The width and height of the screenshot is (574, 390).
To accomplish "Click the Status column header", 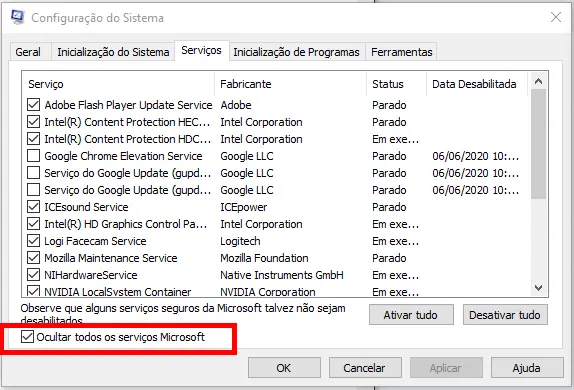I will click(x=396, y=84).
